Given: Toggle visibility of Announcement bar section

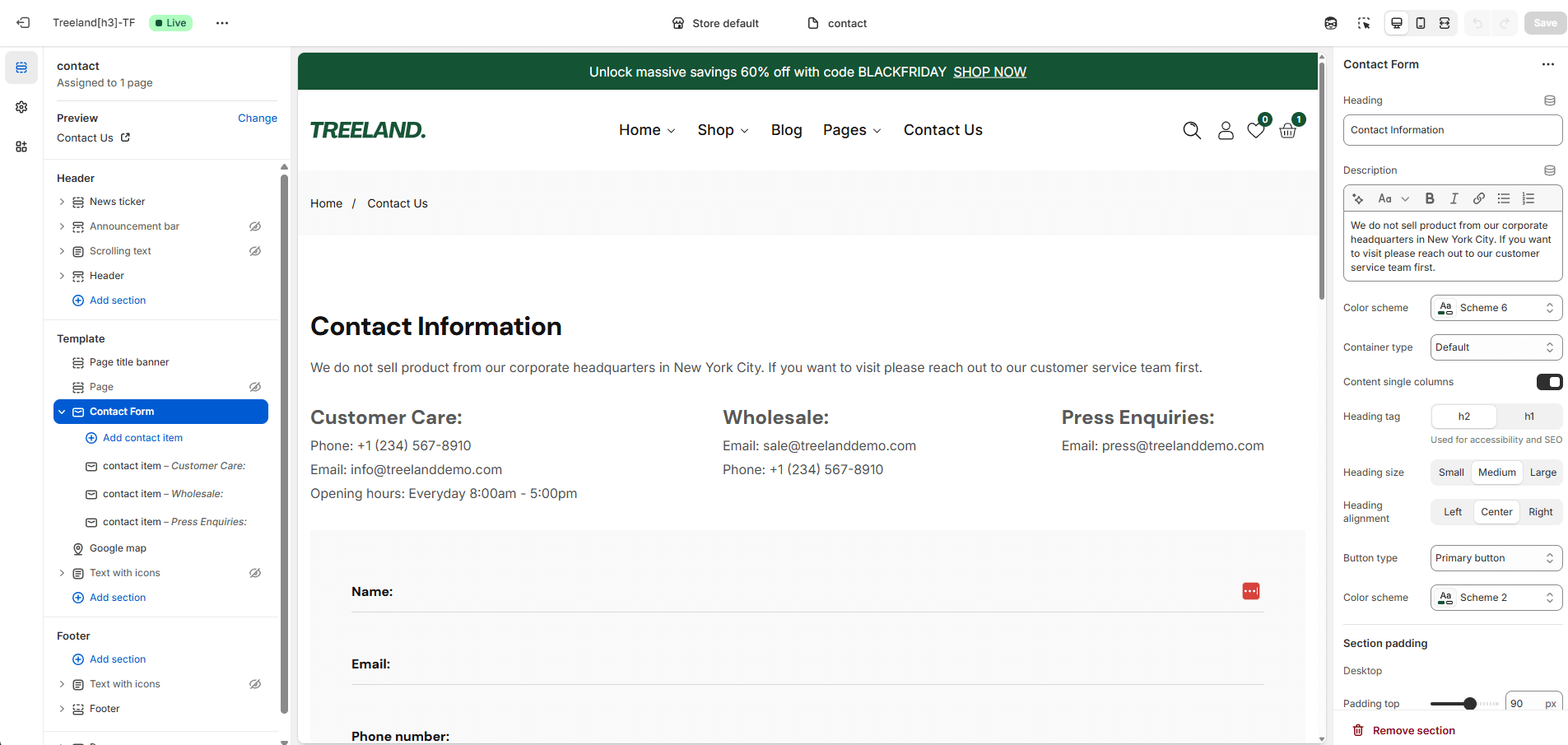Looking at the screenshot, I should coord(255,226).
